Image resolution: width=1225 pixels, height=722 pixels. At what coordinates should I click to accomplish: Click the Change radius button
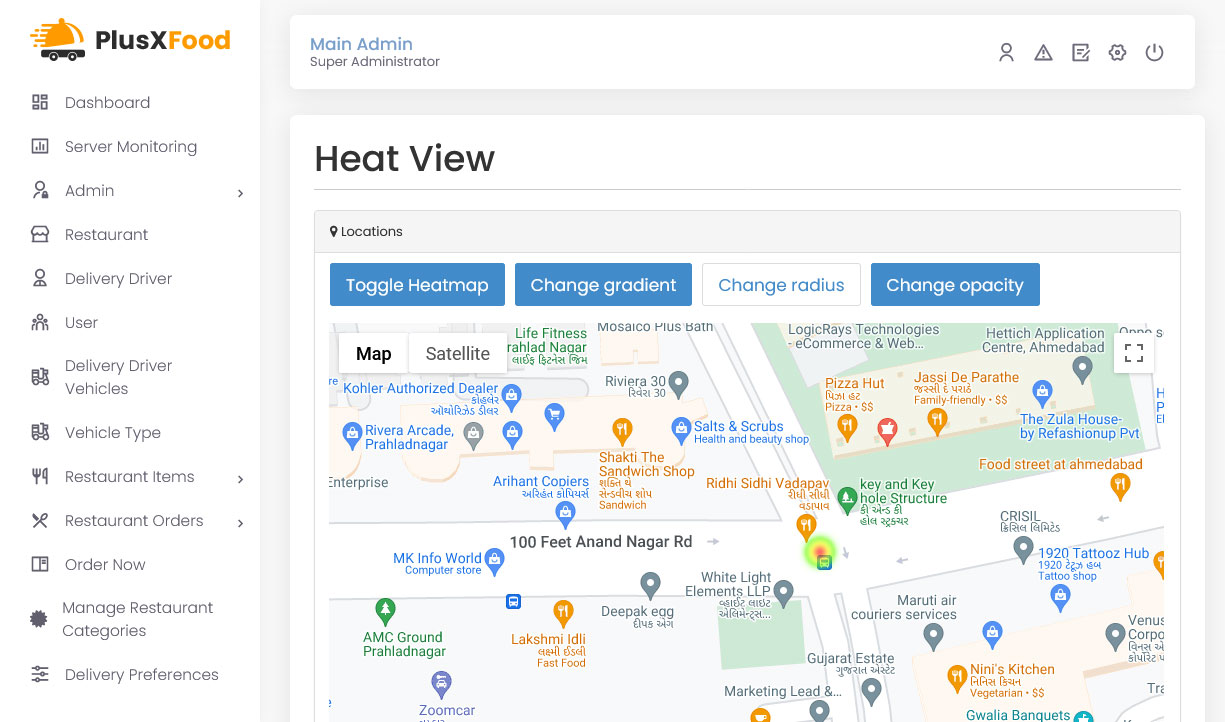click(x=781, y=285)
